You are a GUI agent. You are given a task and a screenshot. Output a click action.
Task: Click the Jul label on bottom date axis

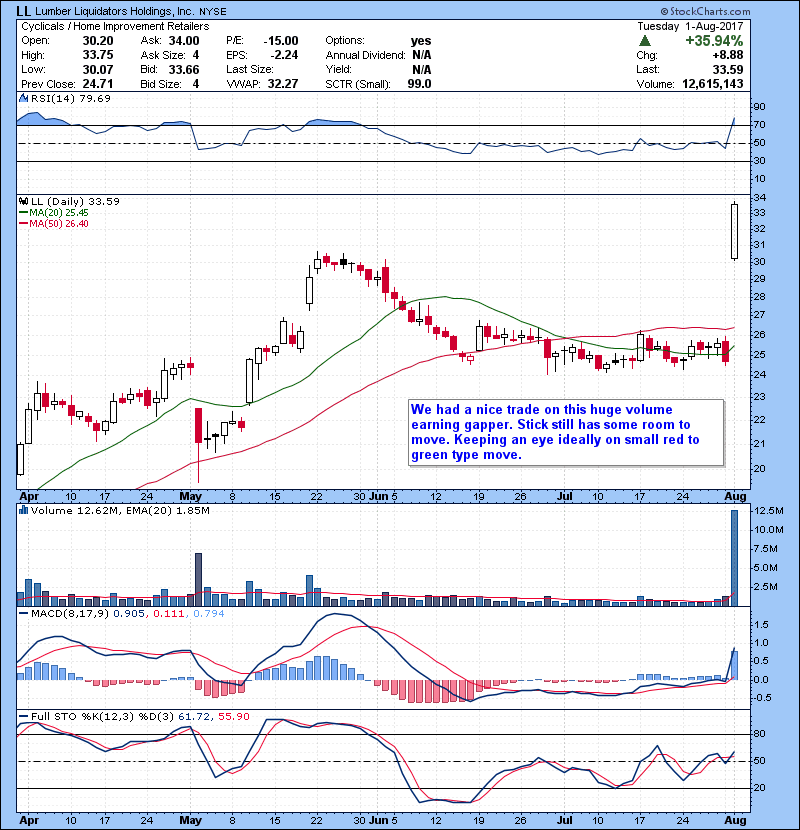pos(565,820)
